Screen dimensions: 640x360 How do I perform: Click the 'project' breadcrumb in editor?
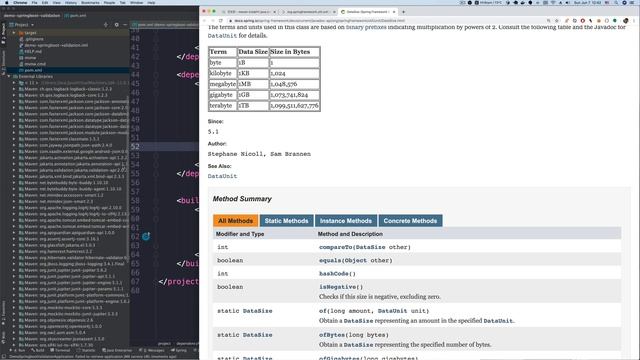pos(164,343)
